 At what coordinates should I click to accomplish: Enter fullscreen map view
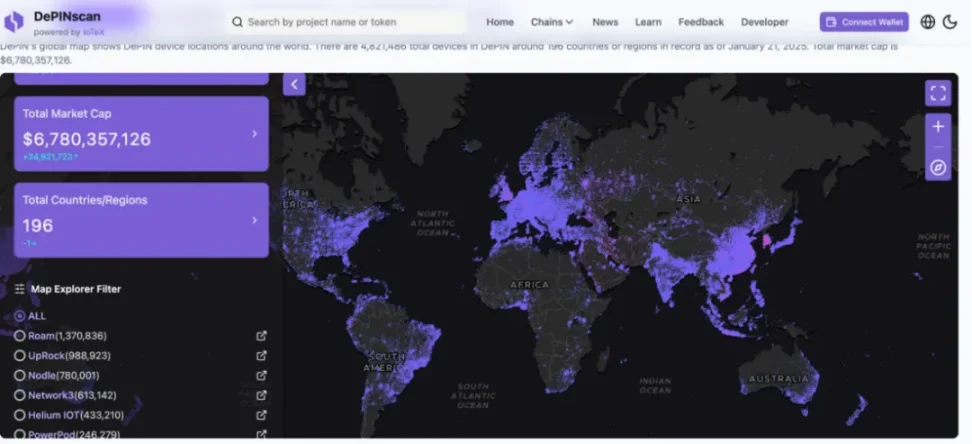point(937,93)
